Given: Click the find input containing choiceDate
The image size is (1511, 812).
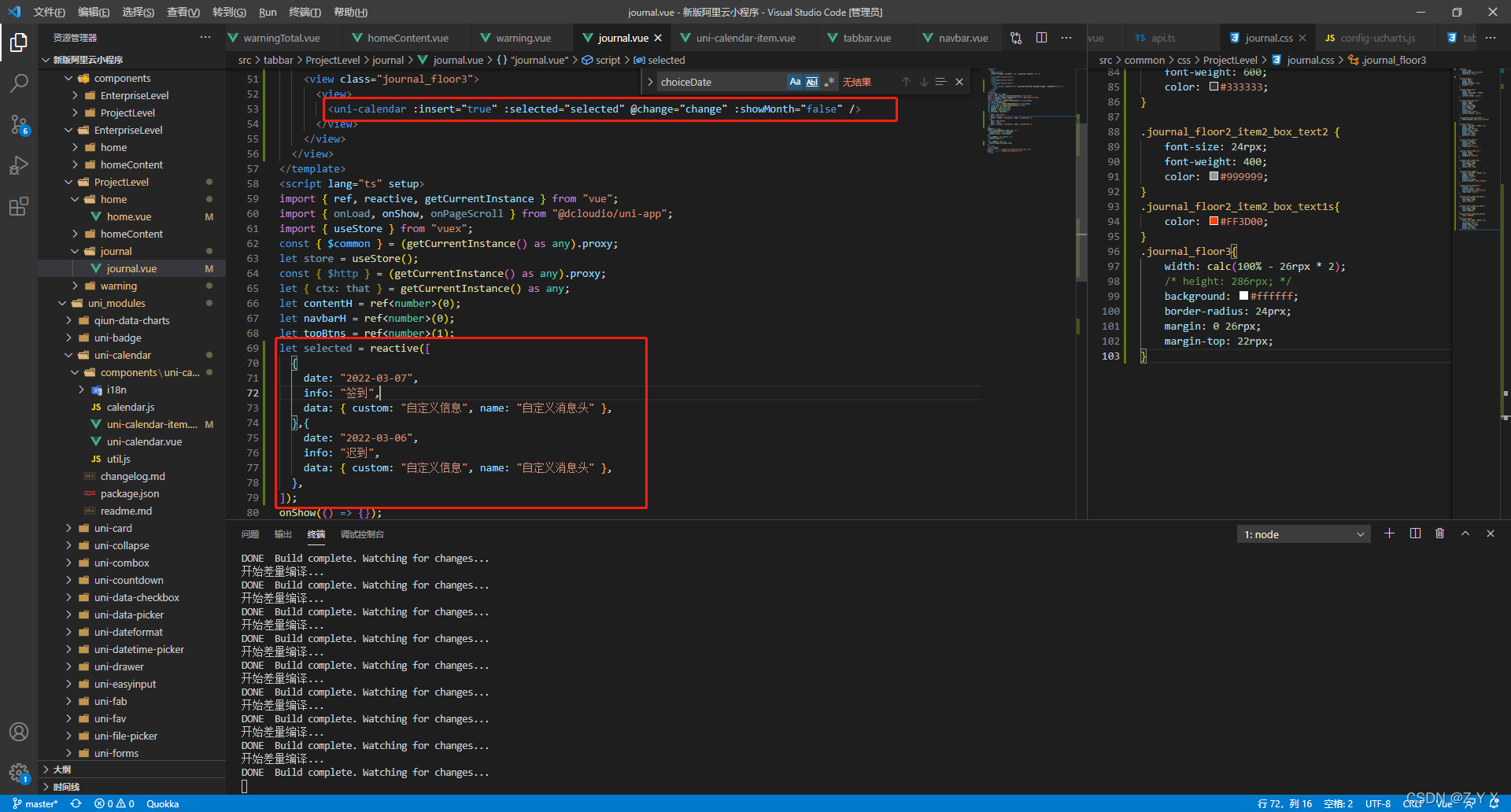Looking at the screenshot, I should point(722,82).
